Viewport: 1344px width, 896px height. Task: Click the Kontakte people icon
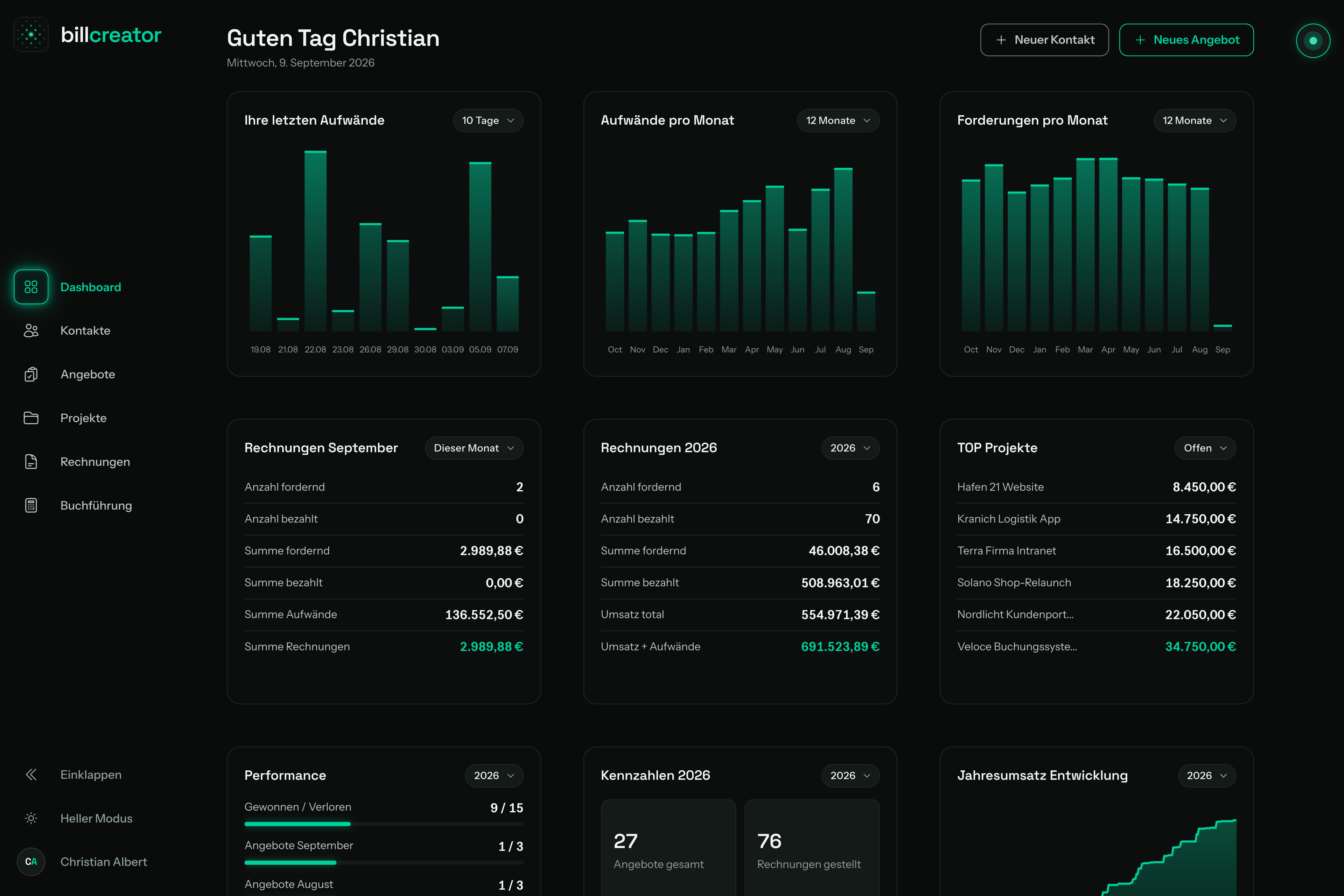[31, 330]
